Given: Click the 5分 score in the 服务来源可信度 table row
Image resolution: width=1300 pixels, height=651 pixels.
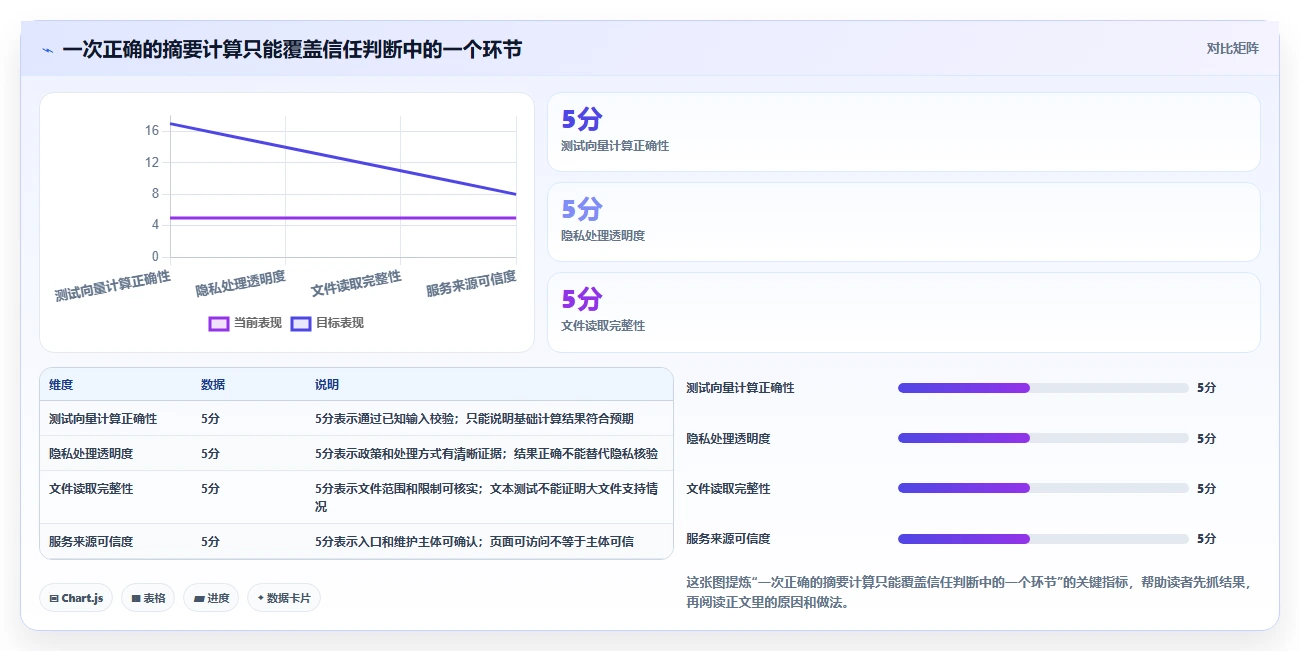Looking at the screenshot, I should [x=210, y=541].
